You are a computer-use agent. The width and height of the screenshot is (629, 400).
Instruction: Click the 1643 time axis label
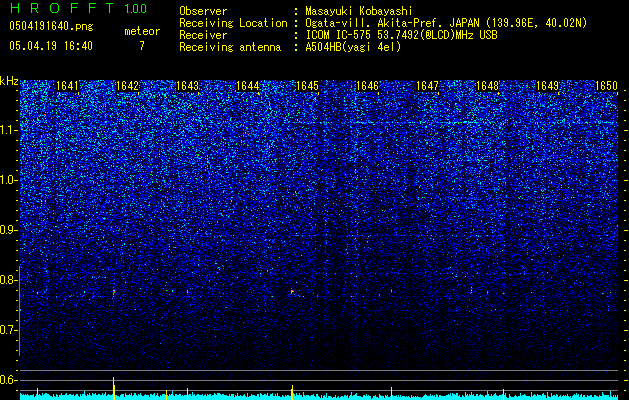coord(187,86)
